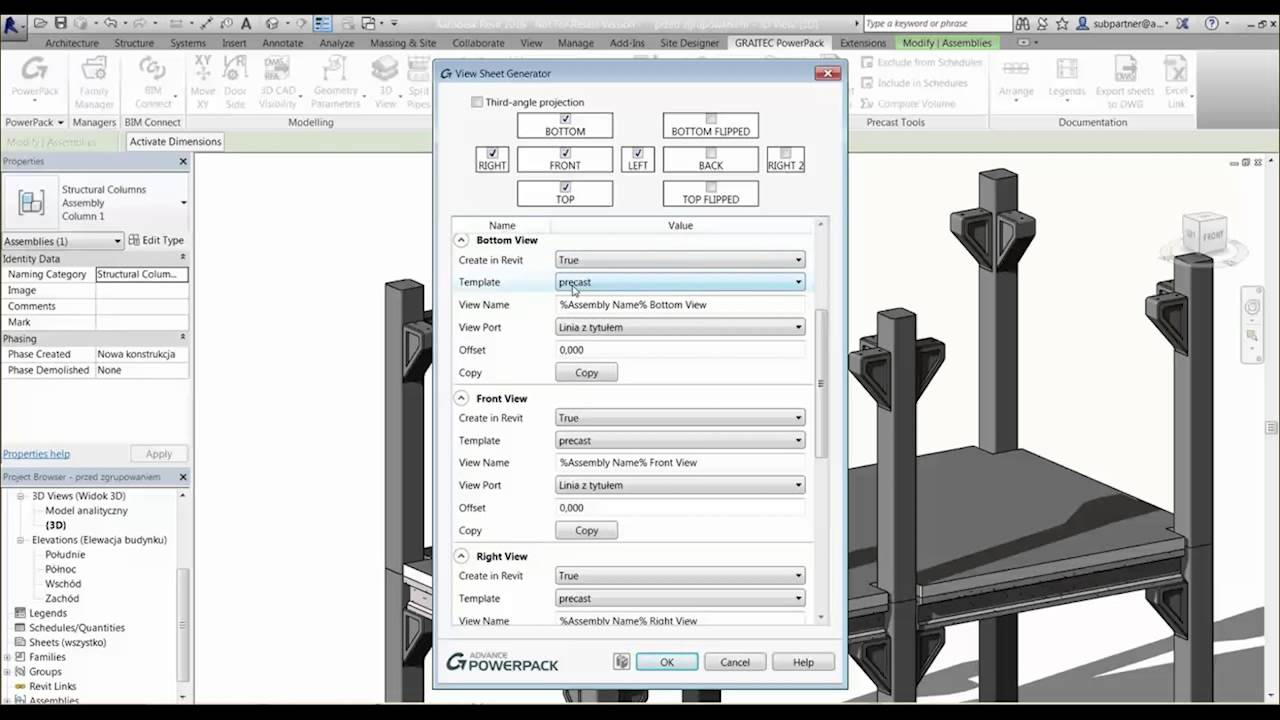Open Front View Template dropdown
Viewport: 1280px width, 720px height.
pyautogui.click(x=680, y=440)
